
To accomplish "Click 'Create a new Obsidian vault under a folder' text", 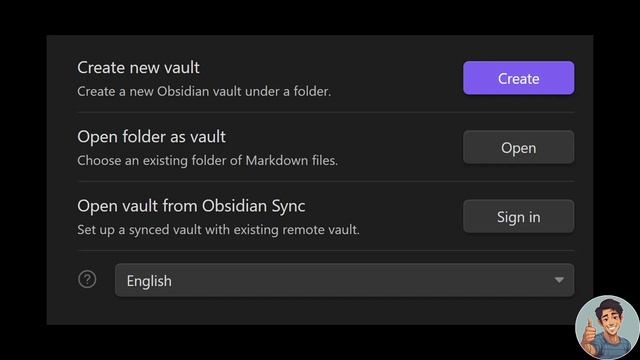I will [x=204, y=91].
